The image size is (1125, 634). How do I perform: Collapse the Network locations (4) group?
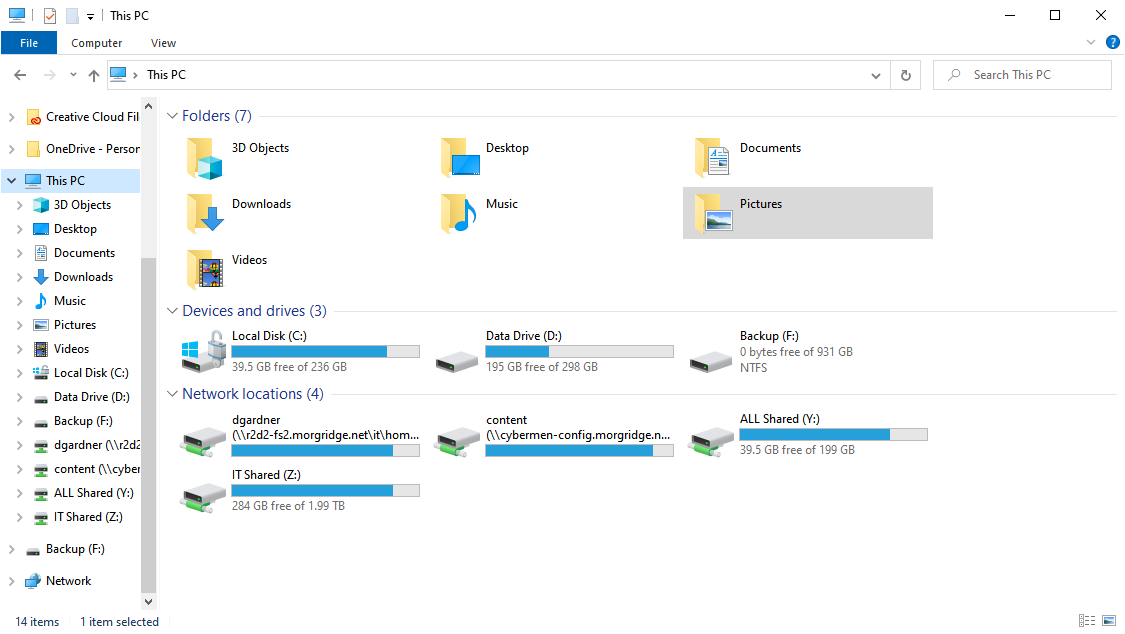pos(172,394)
